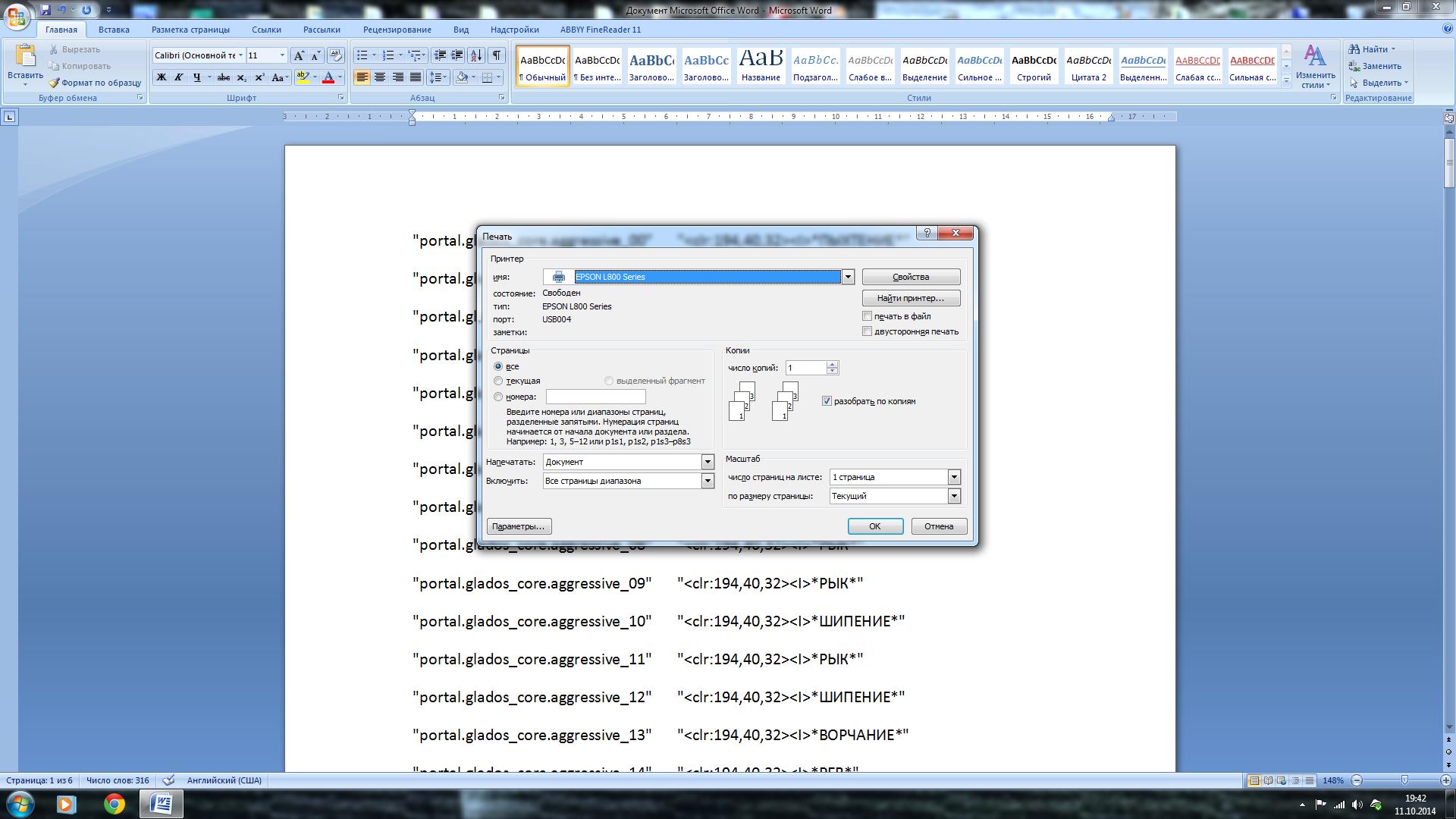The height and width of the screenshot is (819, 1456).
Task: Open the ABBYY FineReader 11 tab
Action: pyautogui.click(x=600, y=30)
